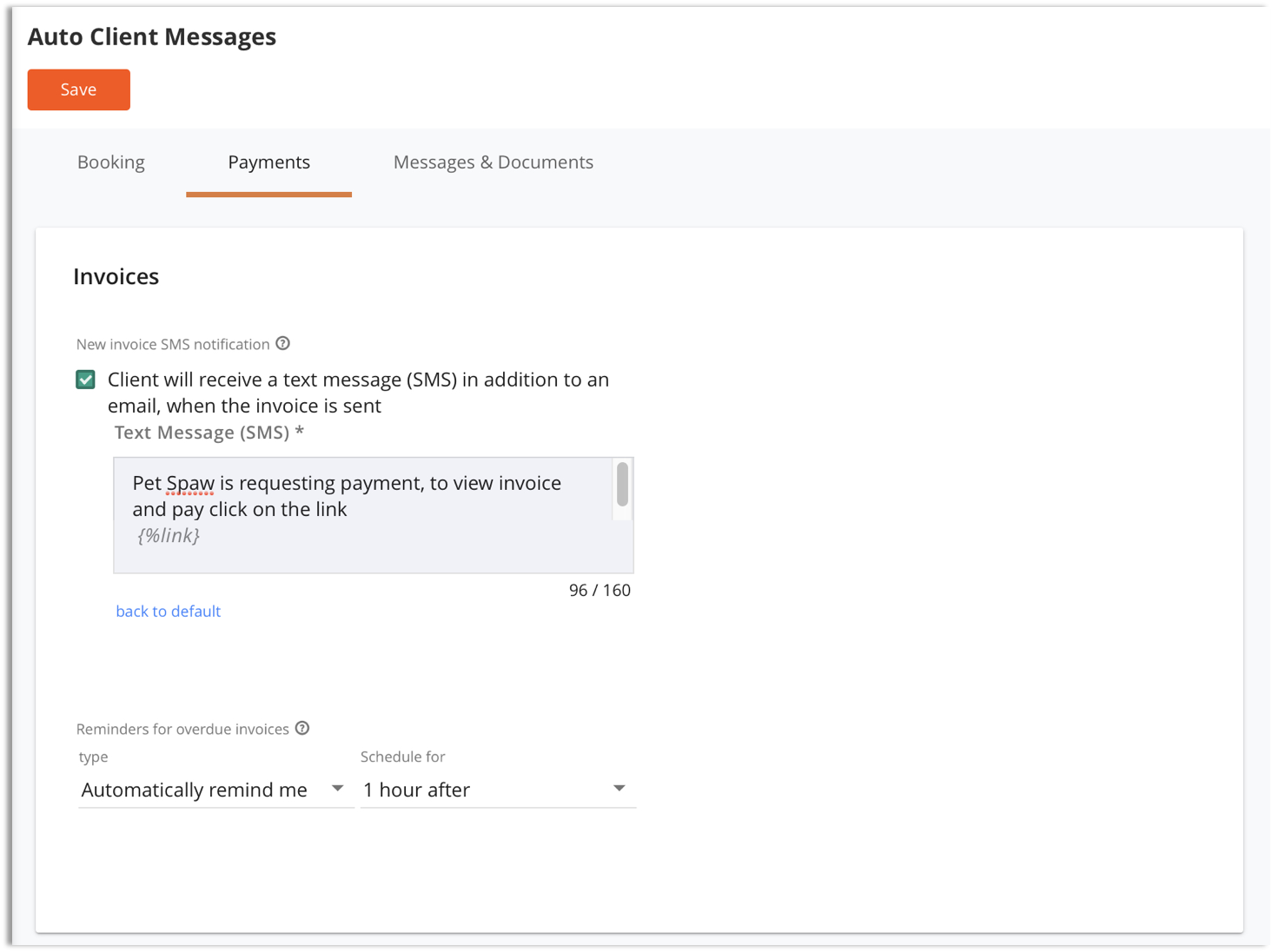Click the Auto Client Messages page title
Viewport: 1272px width, 952px height.
[x=152, y=36]
